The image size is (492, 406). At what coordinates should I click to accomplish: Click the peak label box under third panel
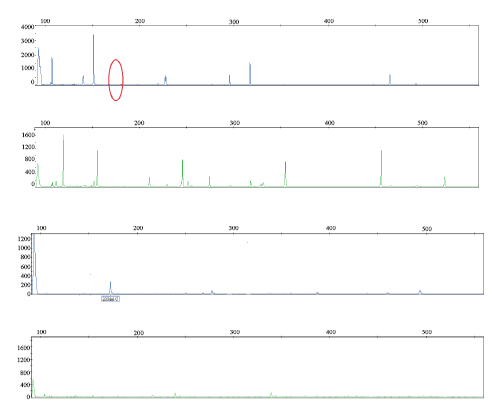coord(110,299)
